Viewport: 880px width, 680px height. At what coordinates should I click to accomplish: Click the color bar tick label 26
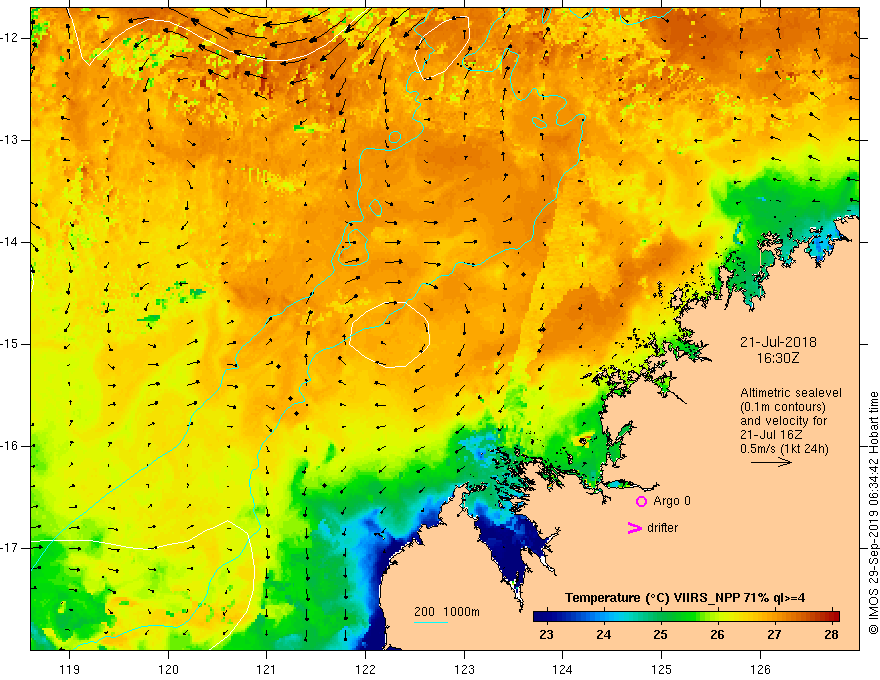(x=717, y=635)
